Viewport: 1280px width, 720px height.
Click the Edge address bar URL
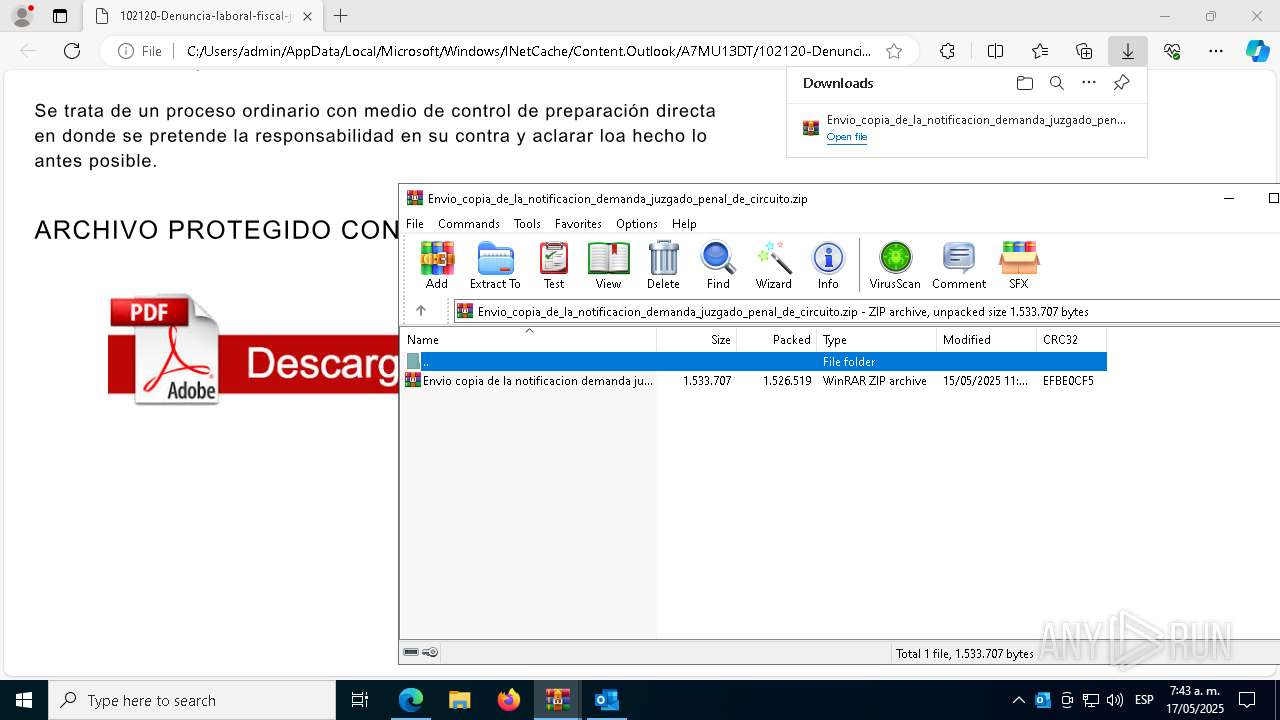click(x=528, y=51)
